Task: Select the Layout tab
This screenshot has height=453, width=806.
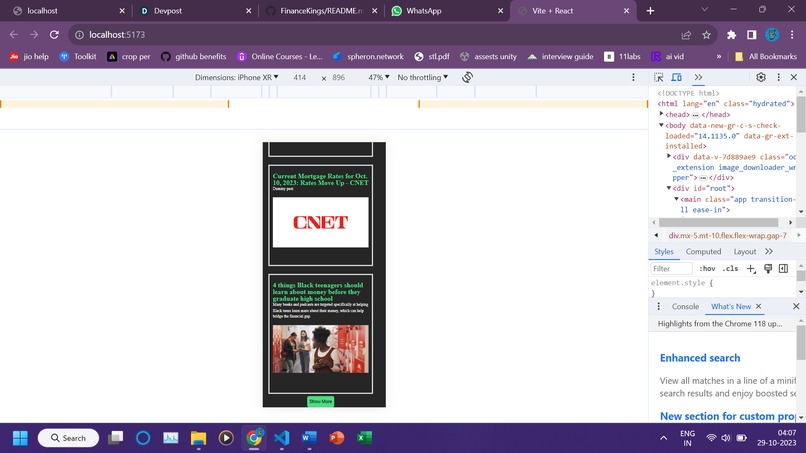Action: click(745, 251)
